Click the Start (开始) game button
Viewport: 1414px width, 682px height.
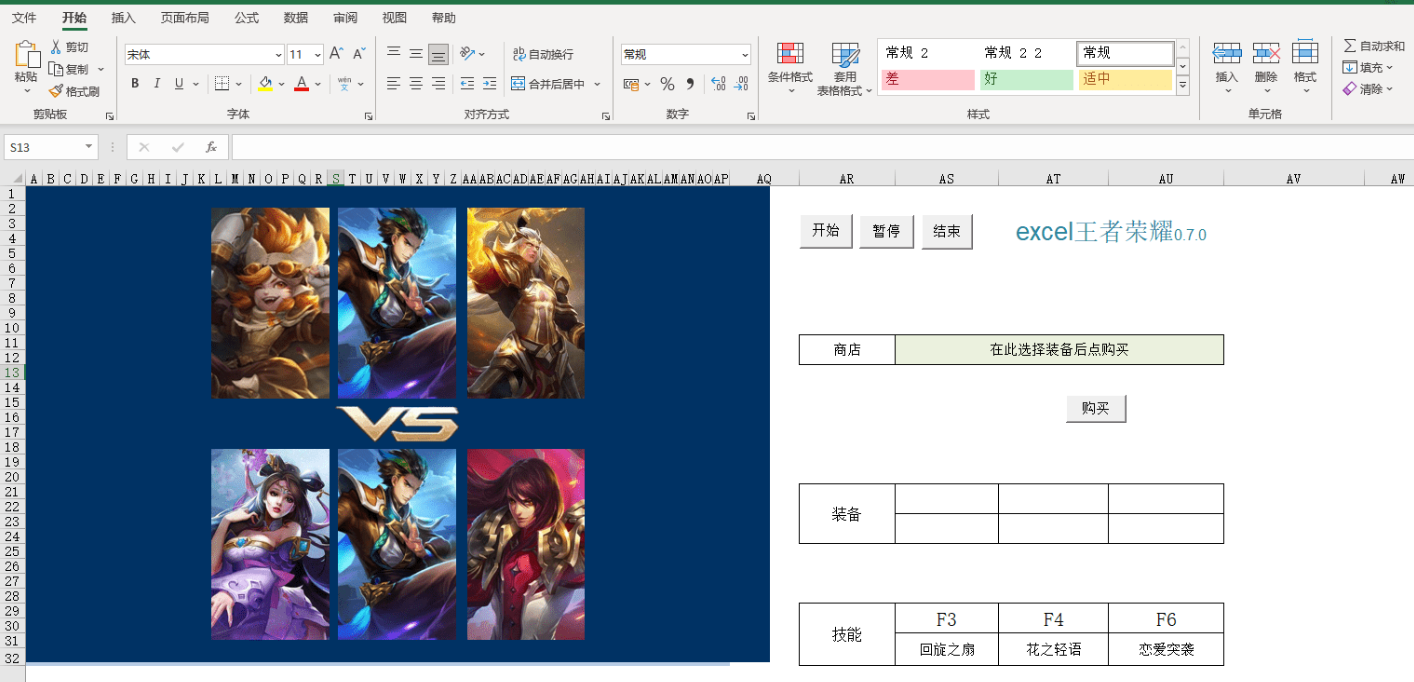(826, 231)
